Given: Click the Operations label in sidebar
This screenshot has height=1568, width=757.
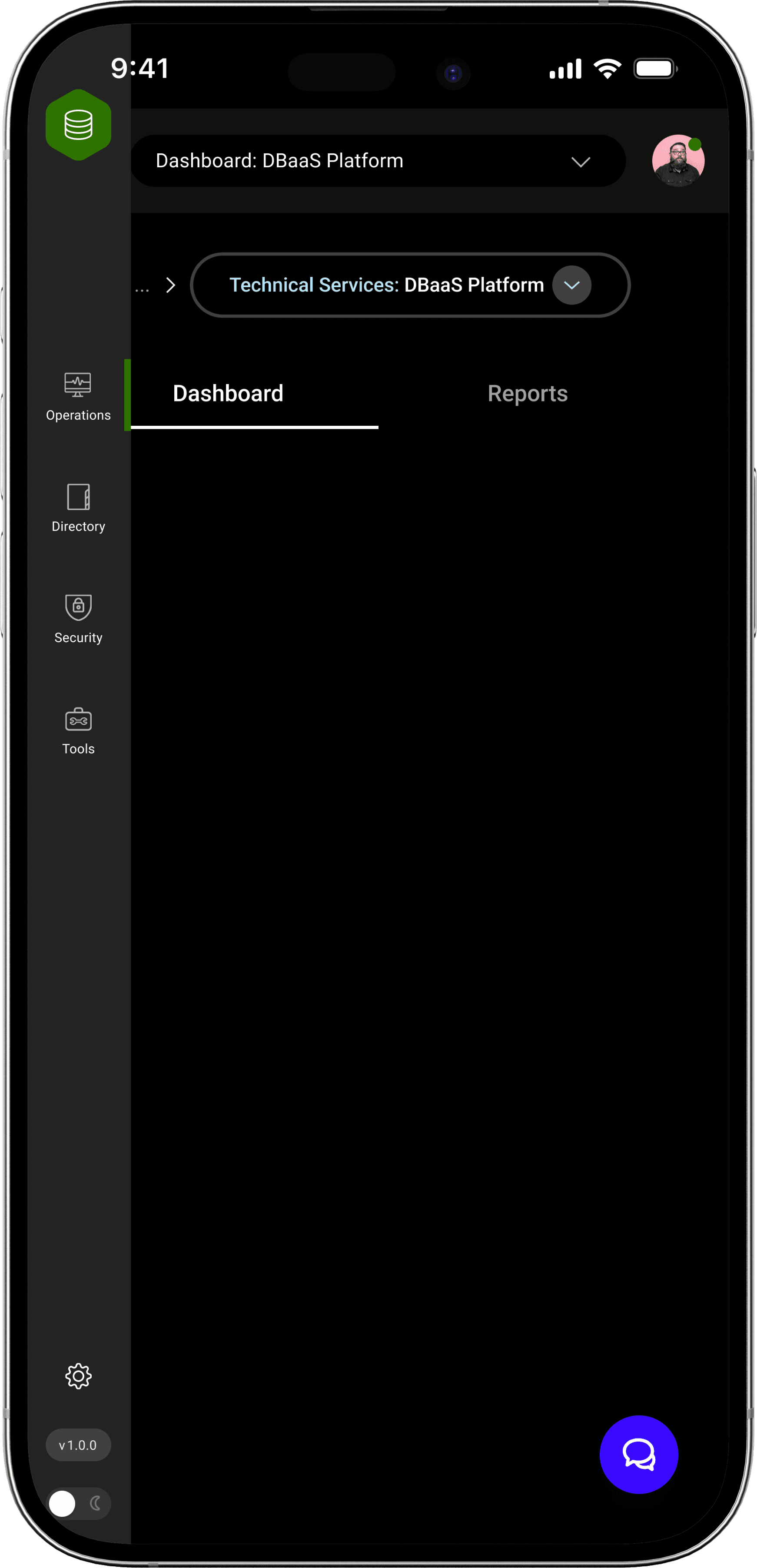Looking at the screenshot, I should coord(78,415).
